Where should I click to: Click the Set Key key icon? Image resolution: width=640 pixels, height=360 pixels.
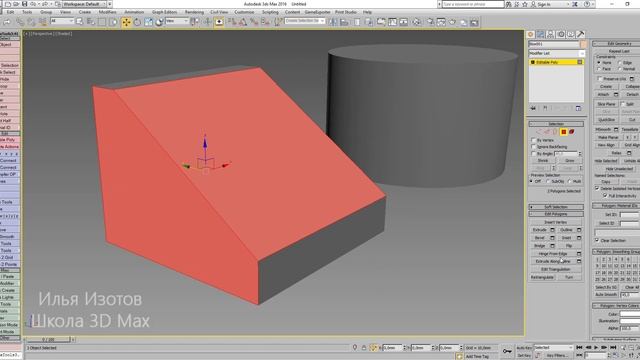point(507,351)
